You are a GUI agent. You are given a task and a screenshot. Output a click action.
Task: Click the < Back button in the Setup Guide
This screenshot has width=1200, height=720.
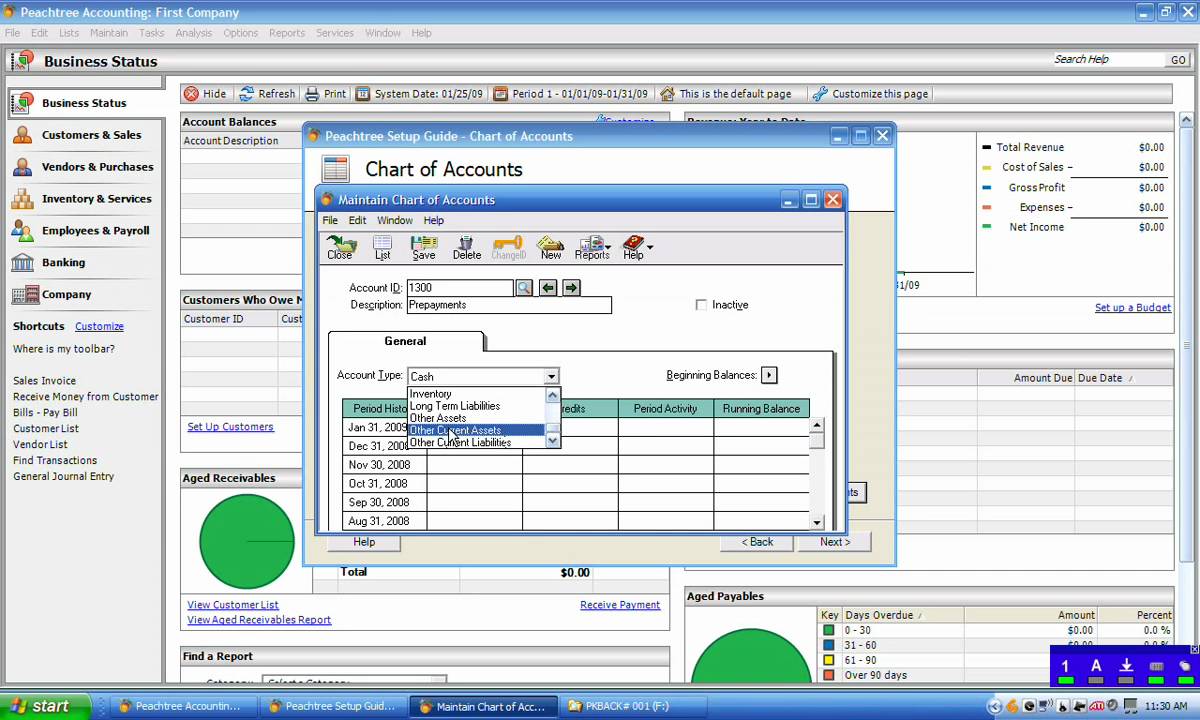[x=757, y=542]
